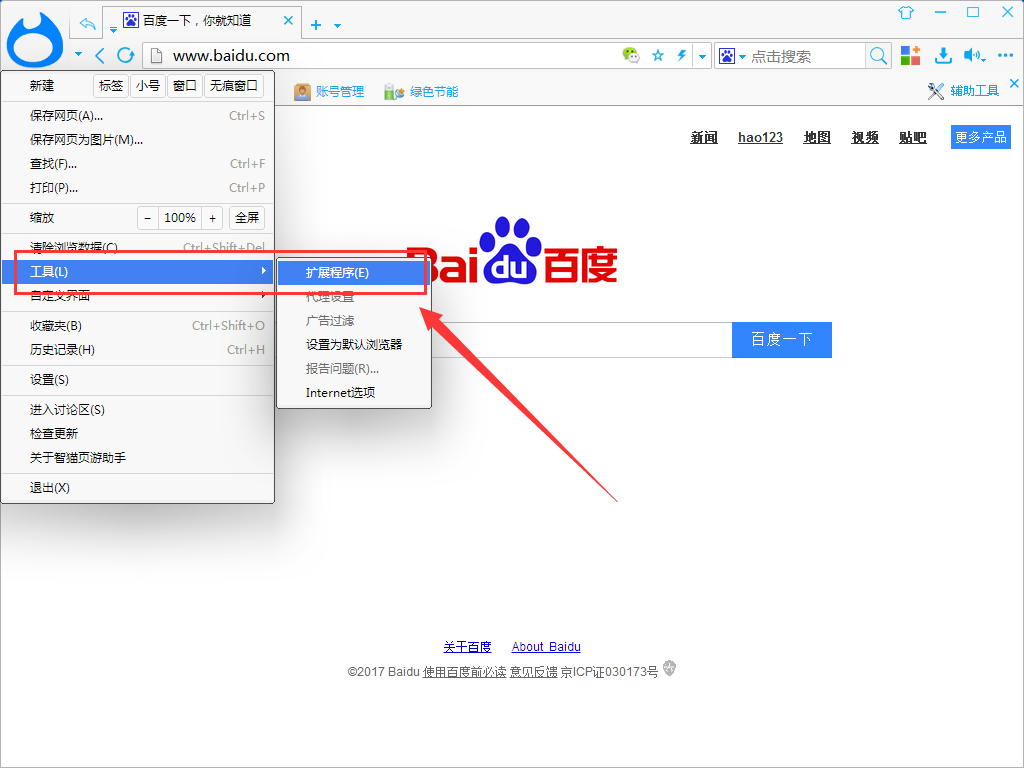Click the lightning speed-mode icon in address bar
The height and width of the screenshot is (768, 1024).
(682, 57)
